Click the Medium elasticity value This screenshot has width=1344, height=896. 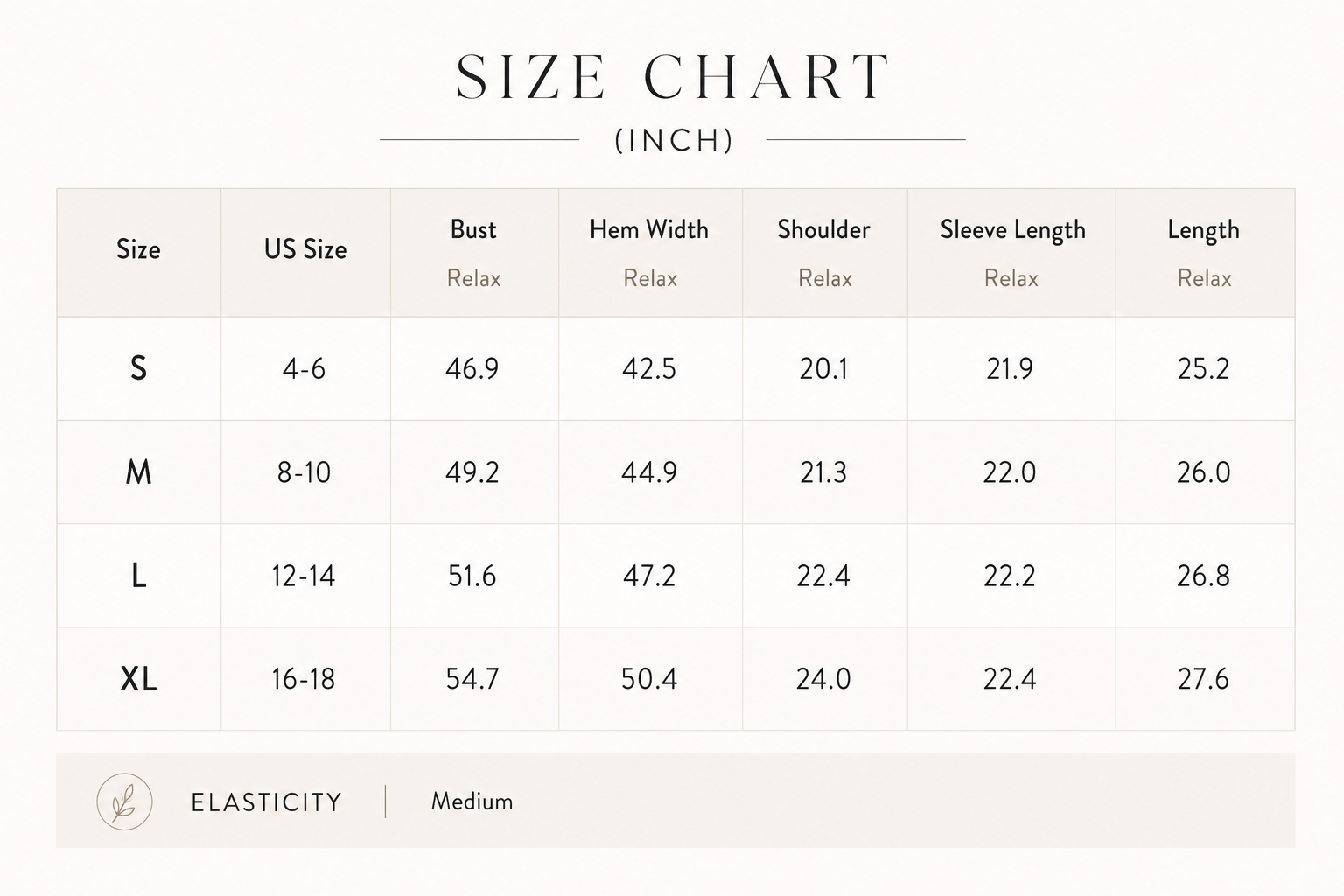(472, 801)
